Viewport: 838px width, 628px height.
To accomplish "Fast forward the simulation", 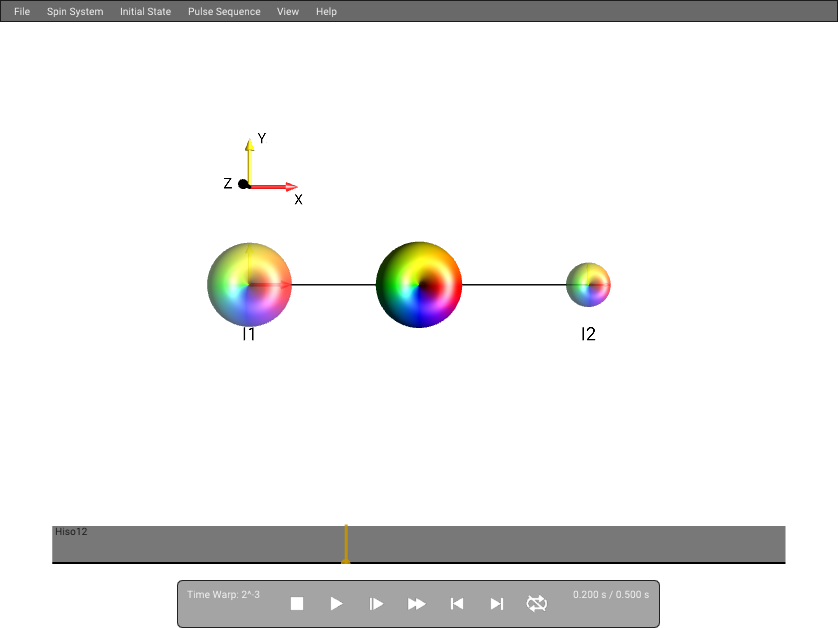I will (x=416, y=603).
